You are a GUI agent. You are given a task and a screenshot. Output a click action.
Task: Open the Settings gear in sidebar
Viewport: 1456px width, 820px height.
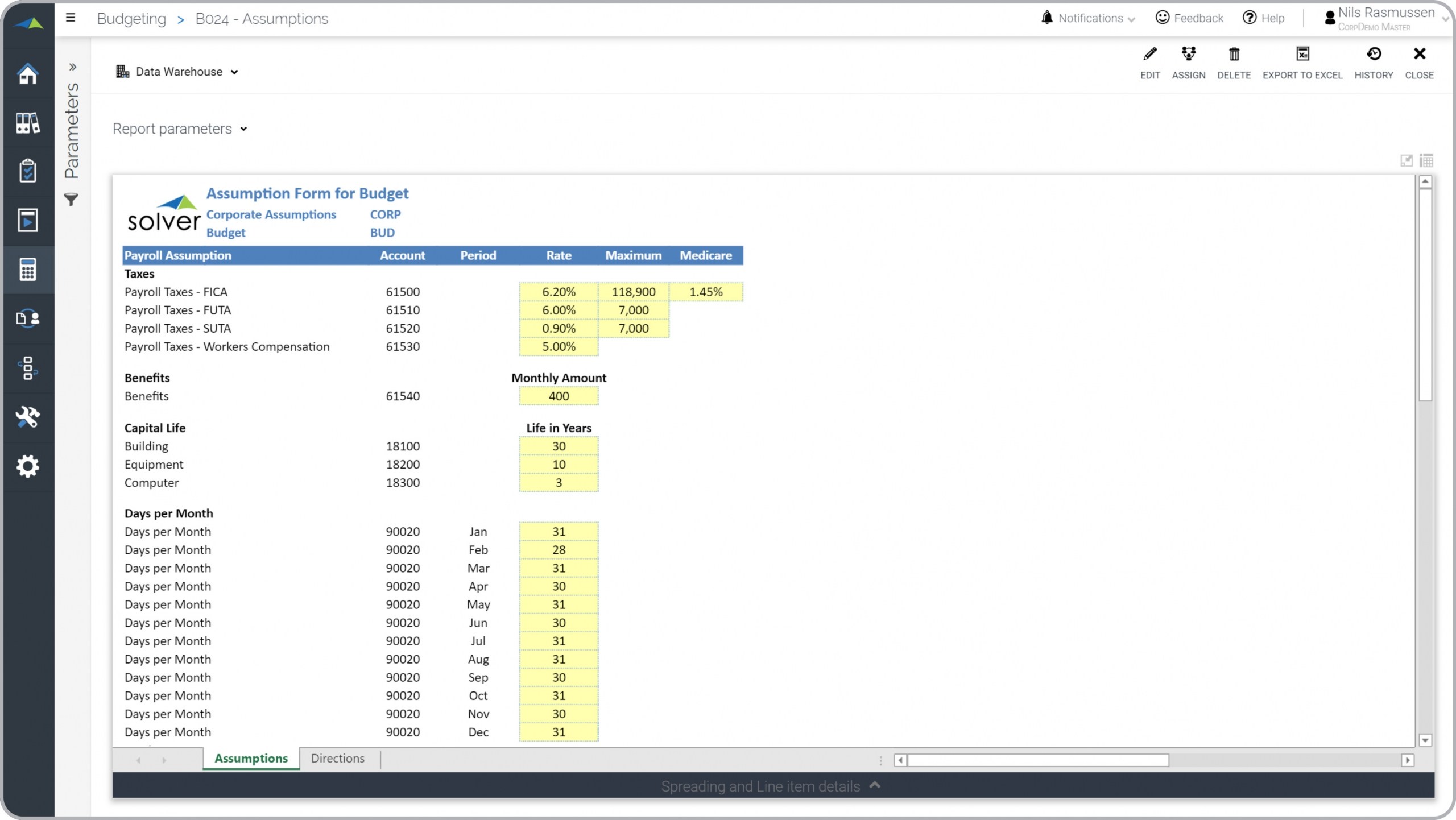[x=27, y=466]
